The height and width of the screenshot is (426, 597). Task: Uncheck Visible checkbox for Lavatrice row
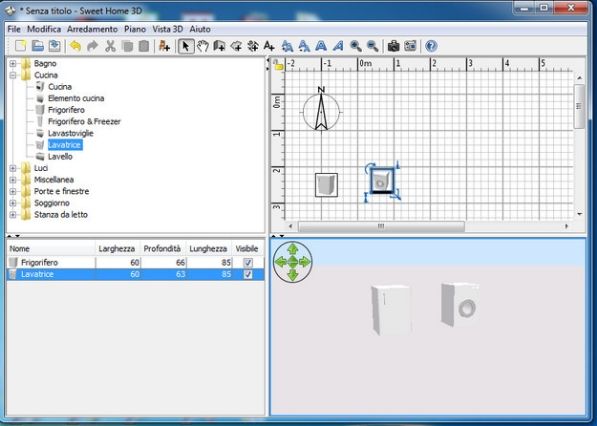tap(248, 274)
